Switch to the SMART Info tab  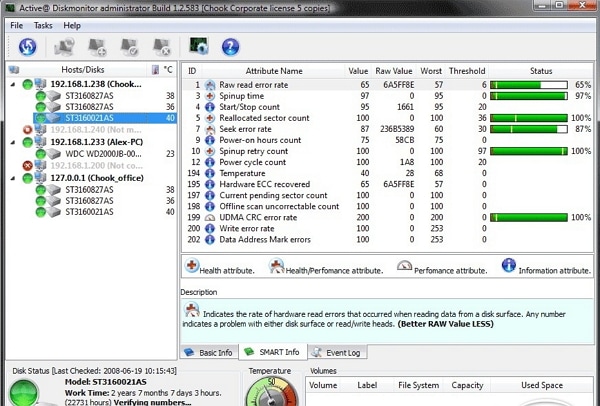click(273, 352)
